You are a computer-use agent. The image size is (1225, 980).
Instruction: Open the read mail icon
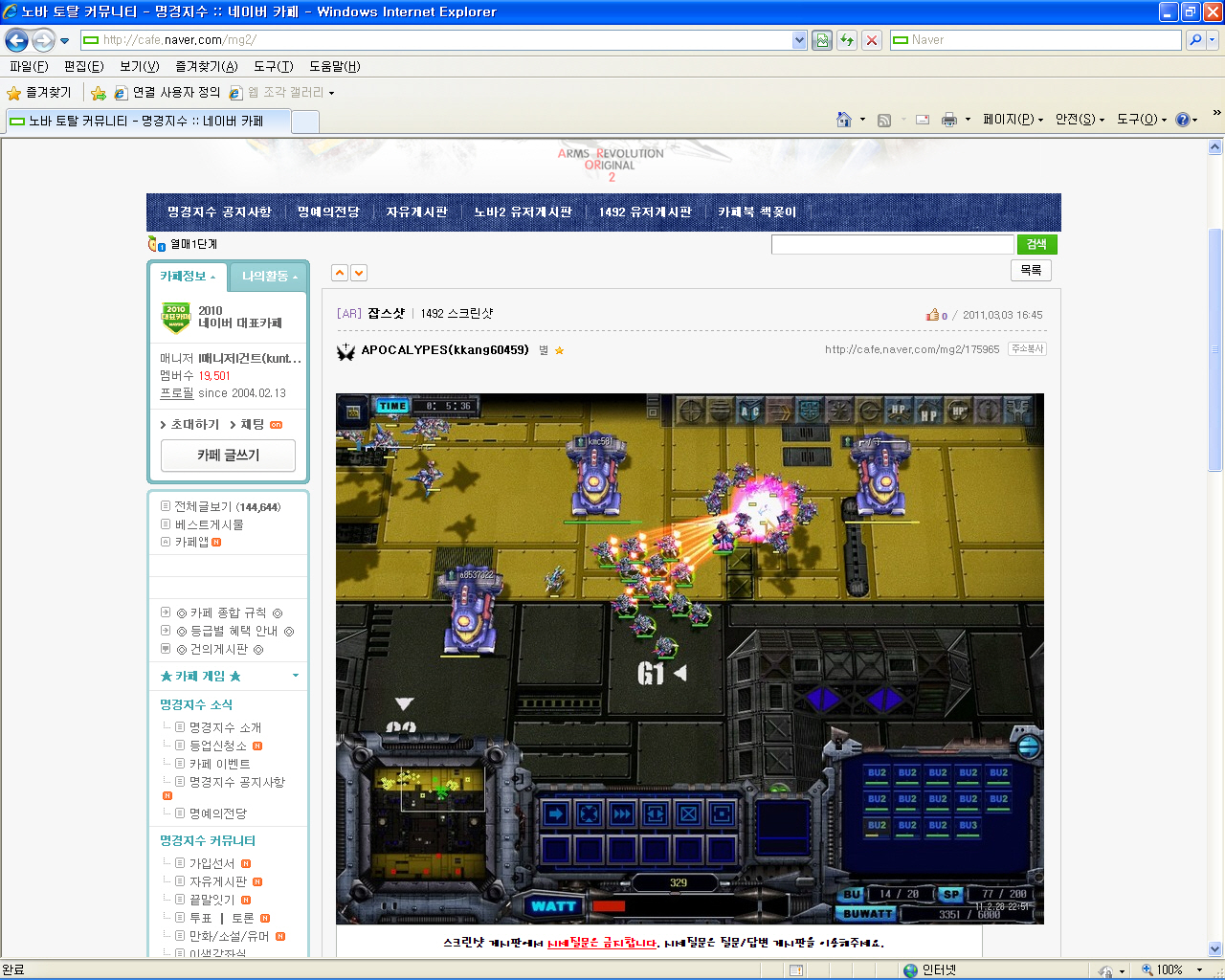tap(923, 120)
